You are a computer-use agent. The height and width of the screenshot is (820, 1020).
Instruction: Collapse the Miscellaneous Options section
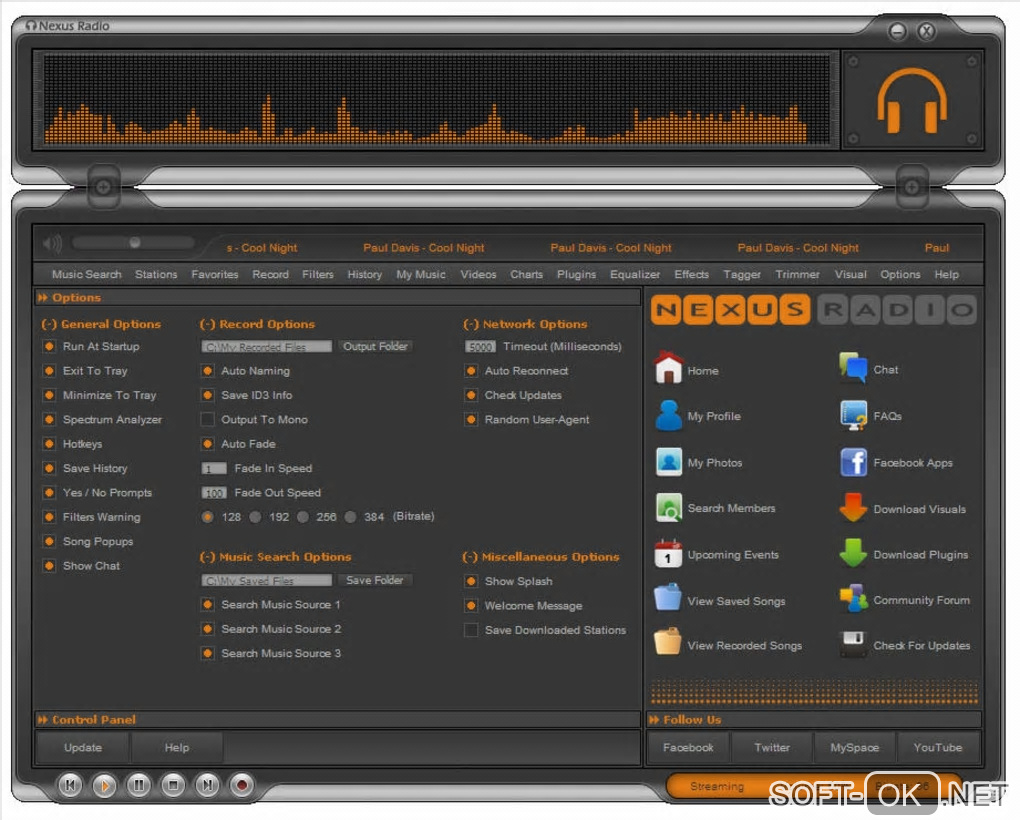point(470,557)
